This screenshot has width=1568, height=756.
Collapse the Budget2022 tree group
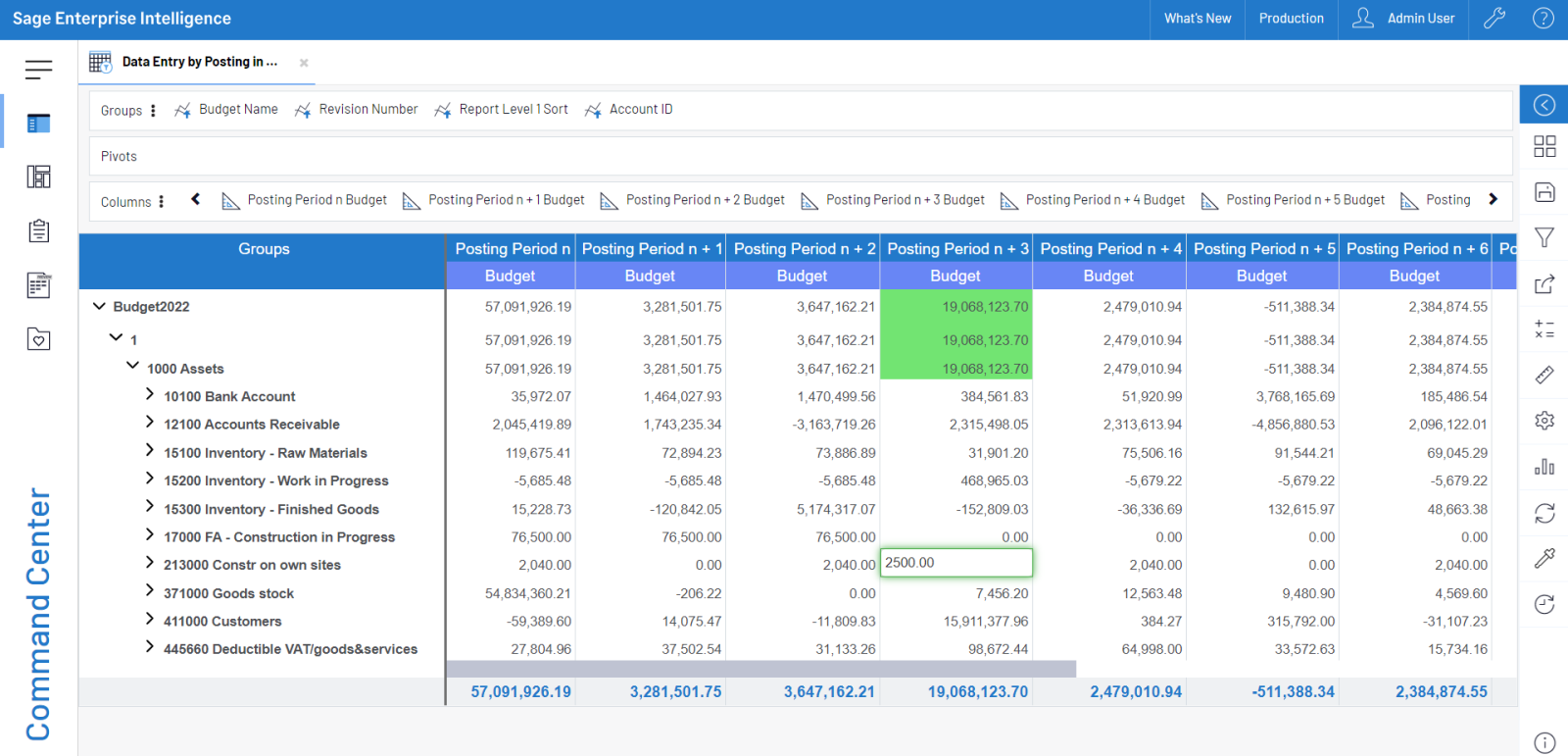click(x=99, y=307)
